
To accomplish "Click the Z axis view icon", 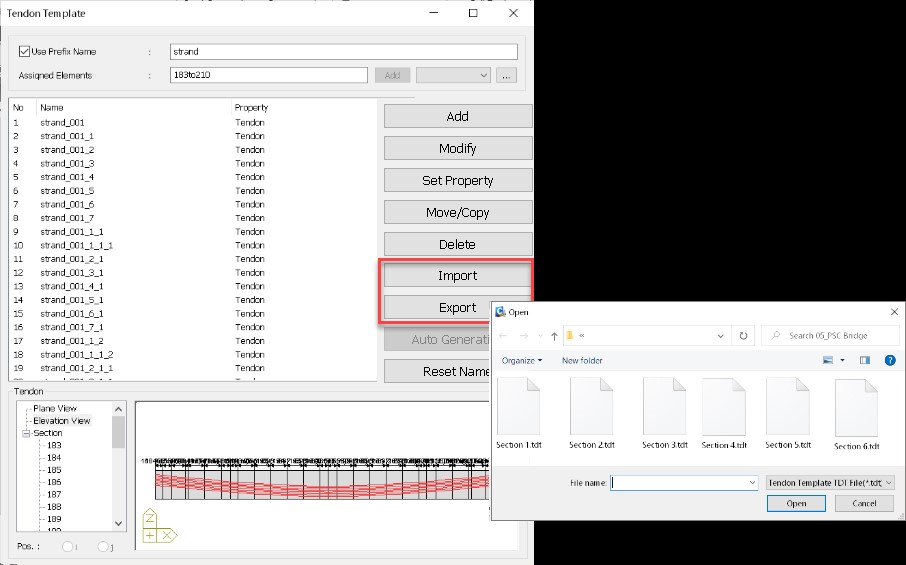I will click(150, 517).
